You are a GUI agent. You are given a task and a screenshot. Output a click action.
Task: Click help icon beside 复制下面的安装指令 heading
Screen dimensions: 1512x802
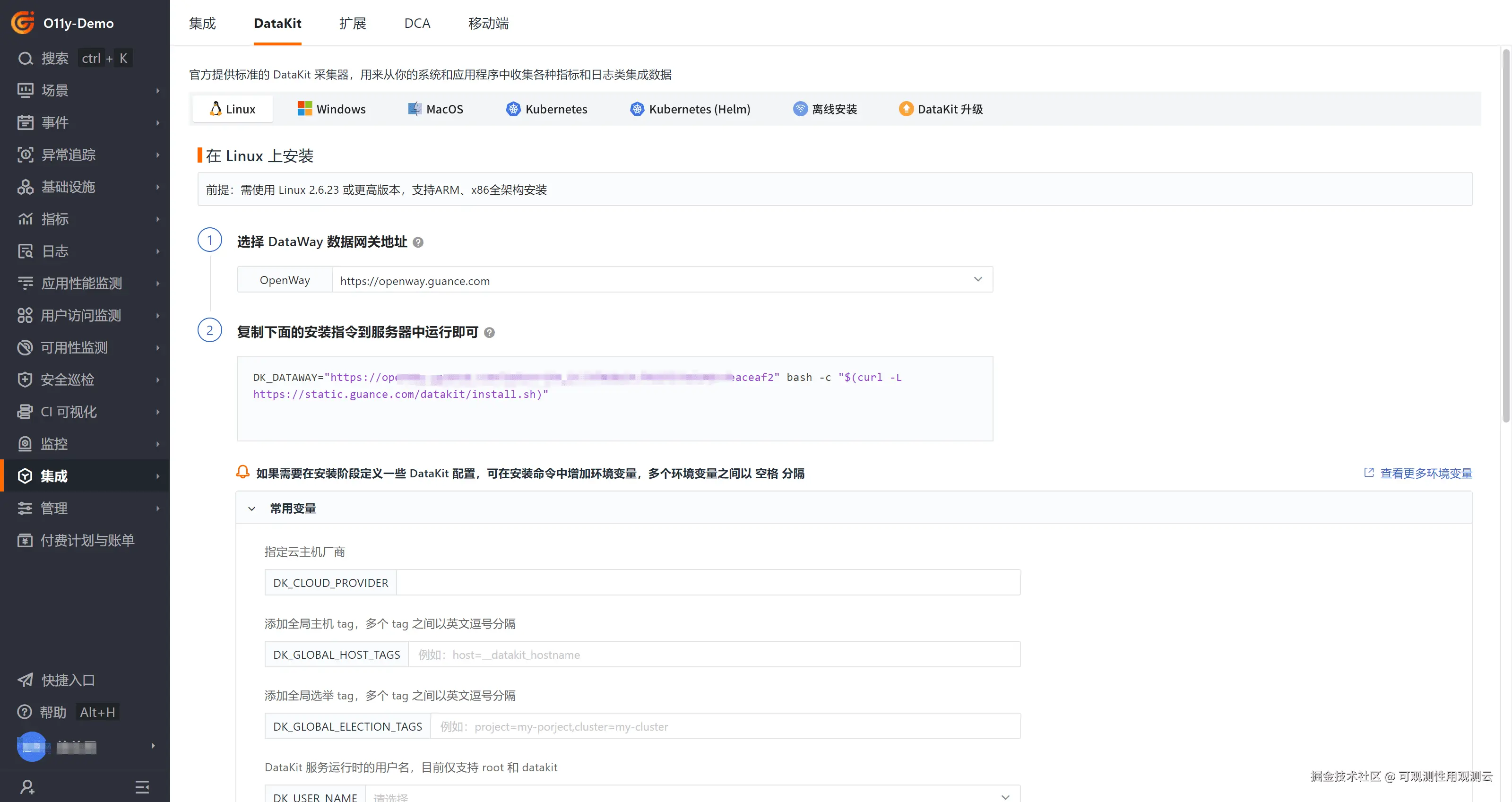point(490,333)
